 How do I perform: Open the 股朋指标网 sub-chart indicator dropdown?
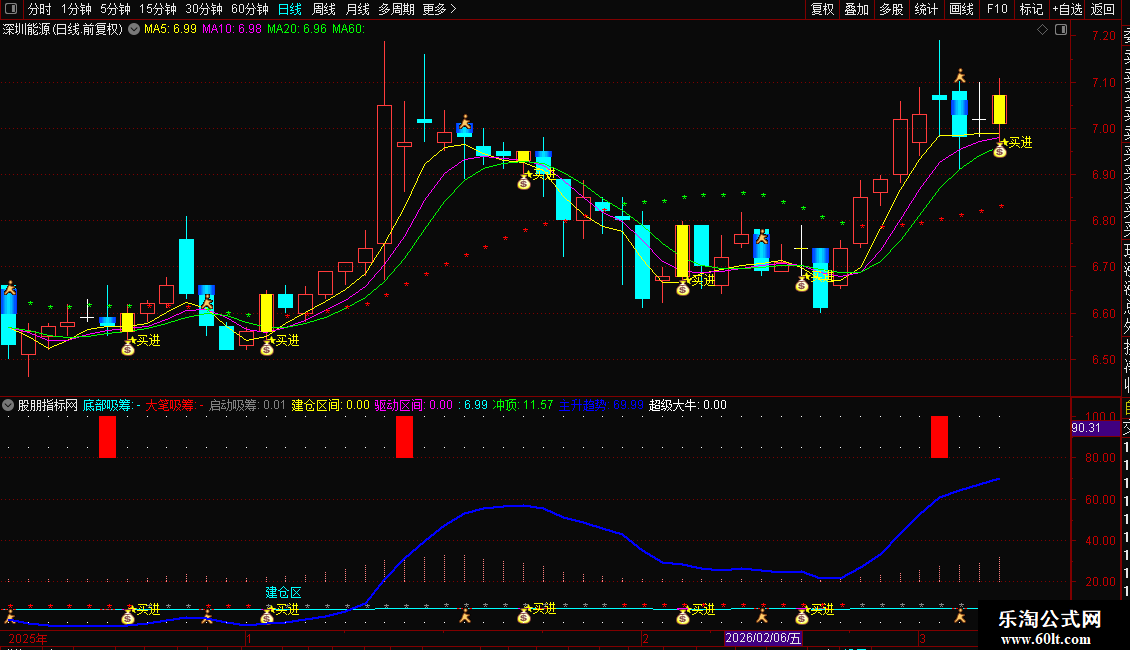coord(8,405)
